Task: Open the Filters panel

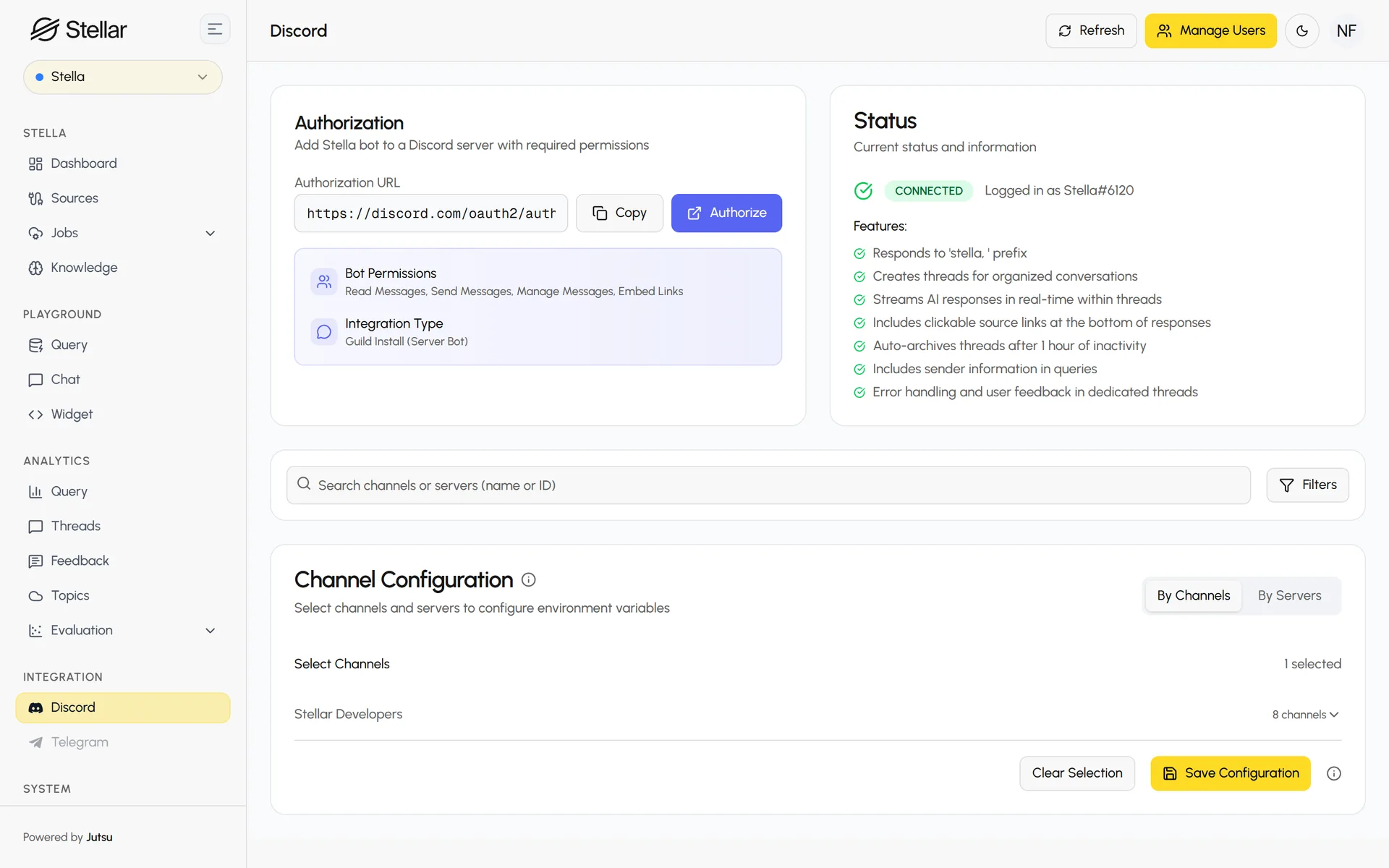Action: coord(1307,485)
